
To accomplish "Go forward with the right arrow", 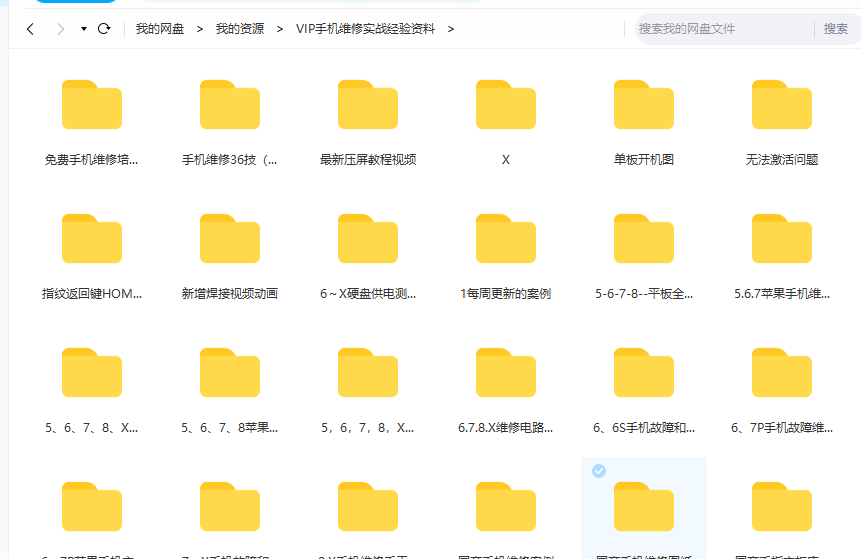I will 61,29.
